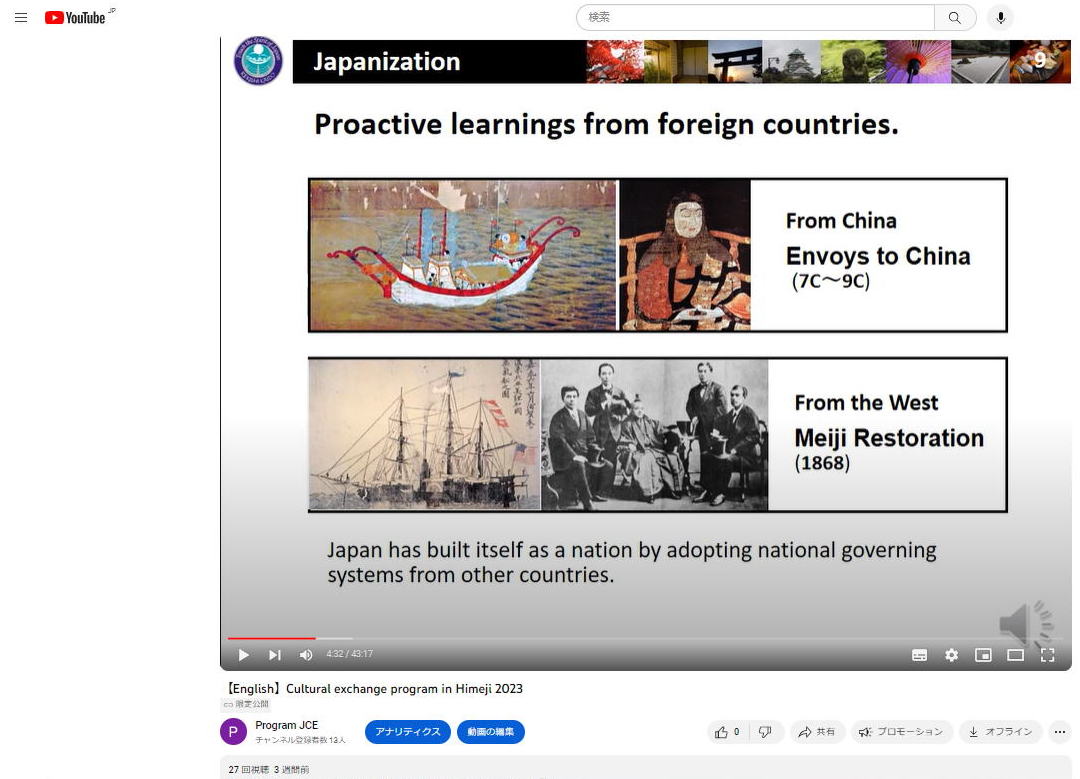1080x779 pixels.
Task: Dislike the video
Action: pos(765,732)
